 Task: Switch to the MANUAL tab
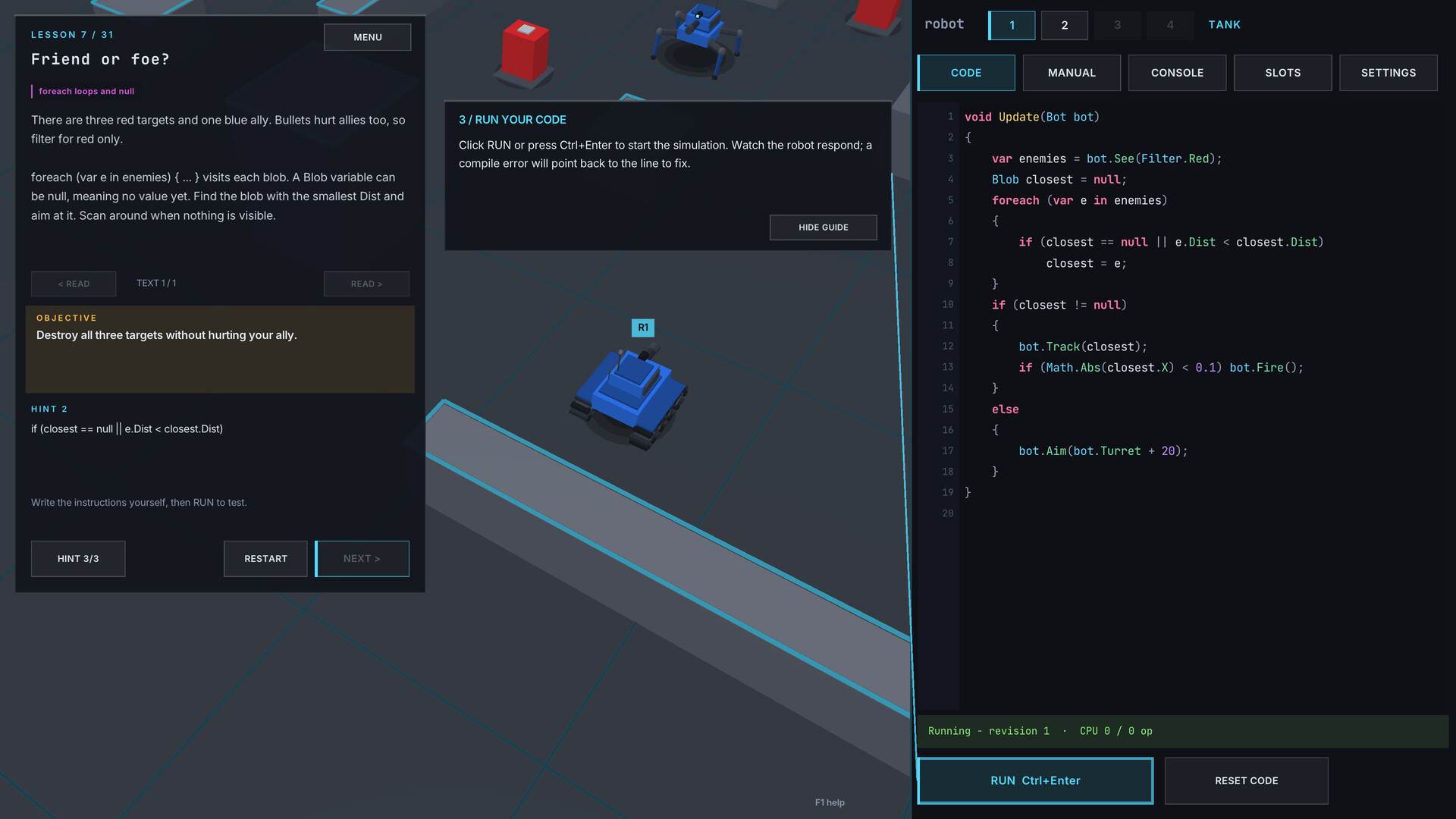tap(1072, 73)
